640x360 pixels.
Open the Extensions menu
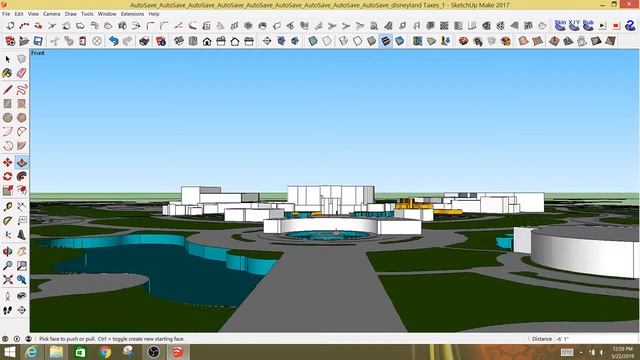(x=132, y=14)
